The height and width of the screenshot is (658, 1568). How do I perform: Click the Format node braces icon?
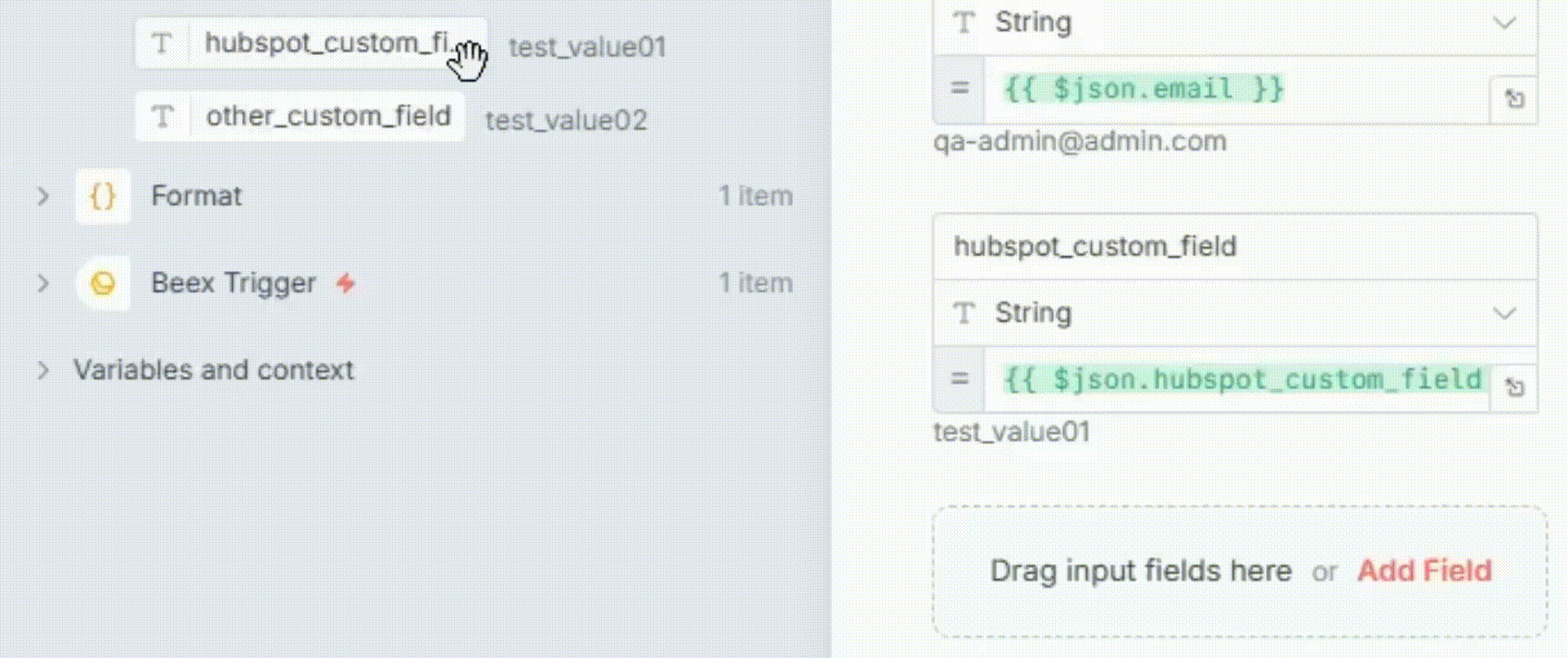tap(103, 196)
